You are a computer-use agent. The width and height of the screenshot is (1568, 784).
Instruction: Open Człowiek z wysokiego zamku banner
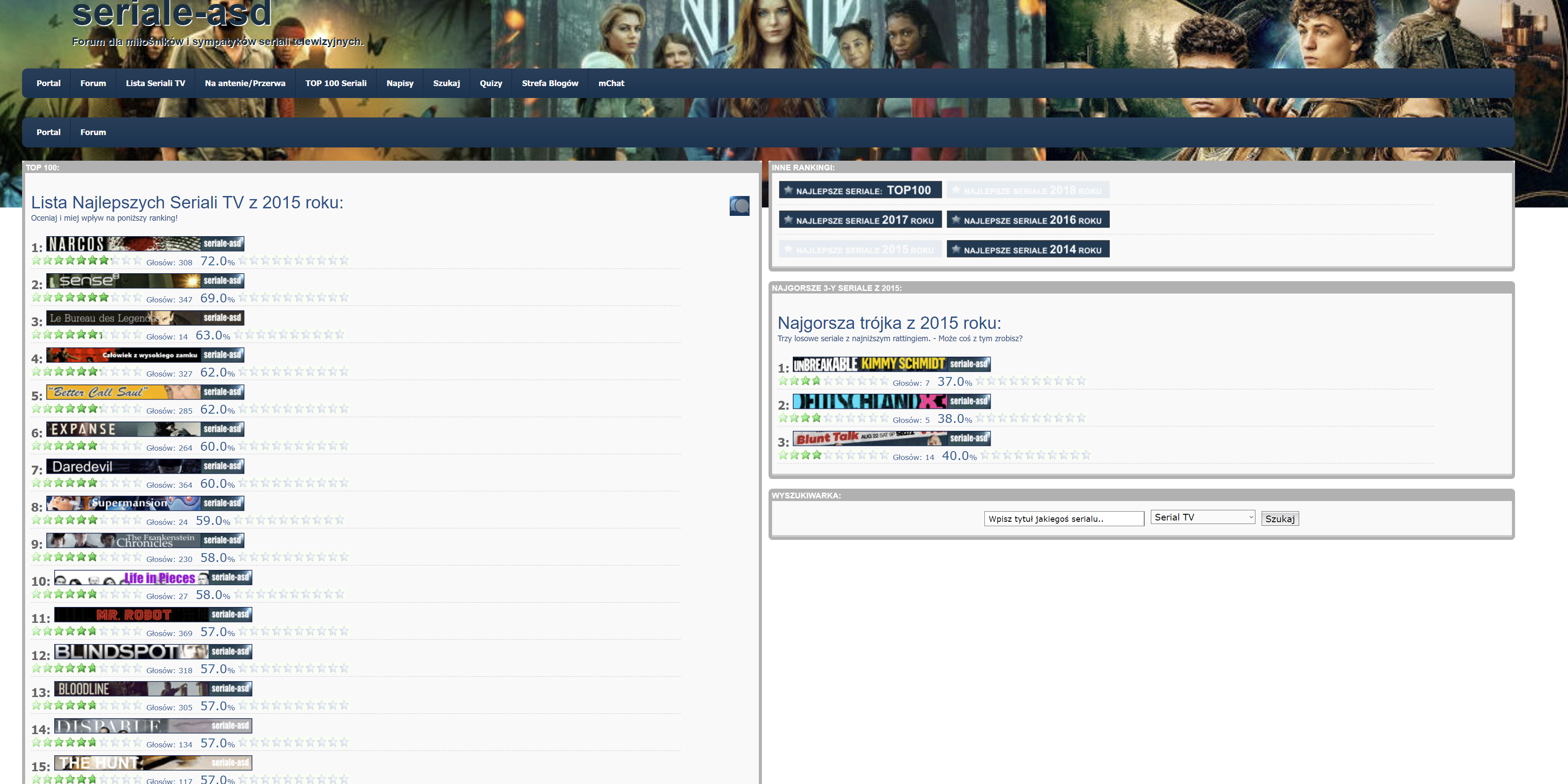[x=145, y=355]
